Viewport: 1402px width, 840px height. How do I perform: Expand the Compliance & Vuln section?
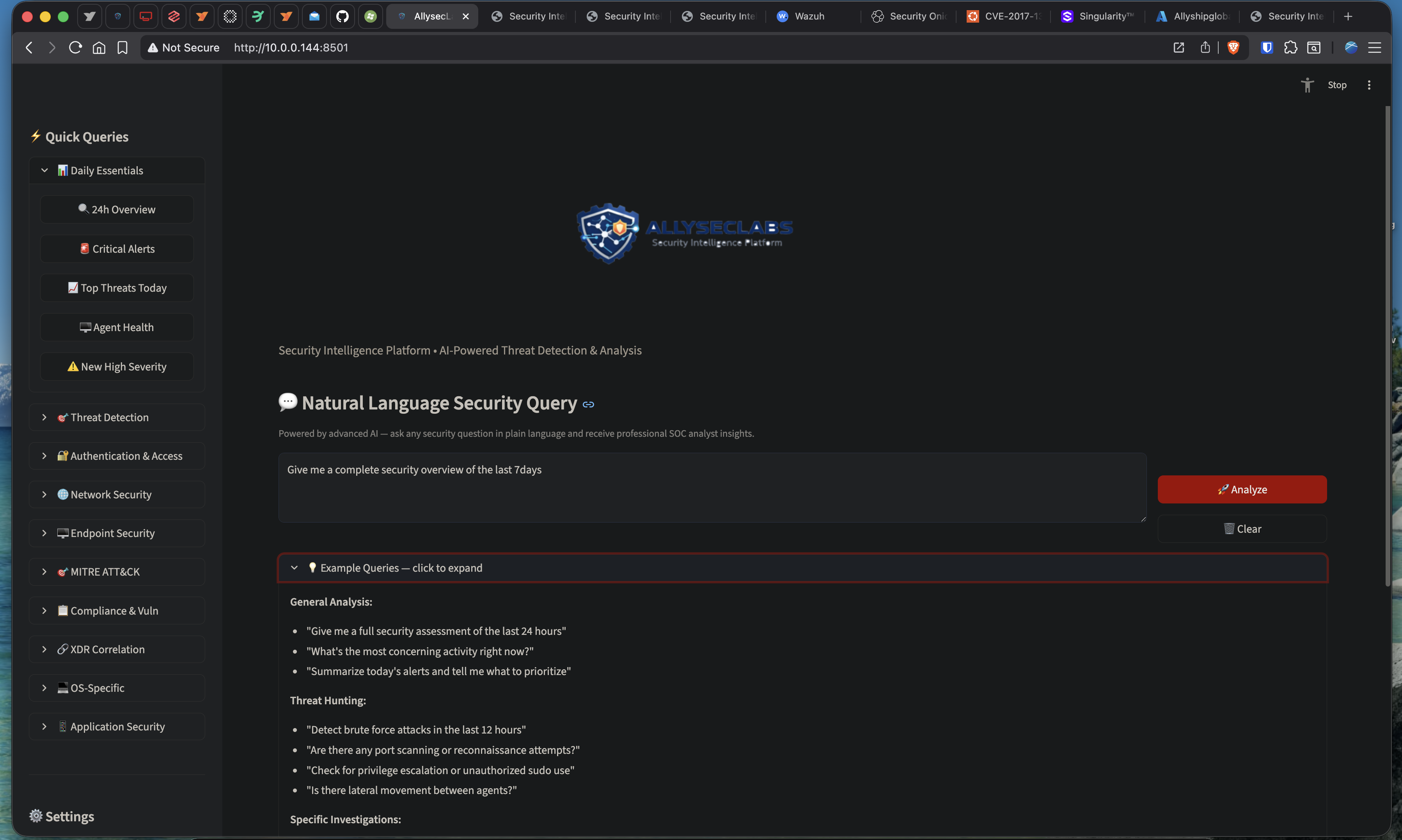[x=117, y=611]
